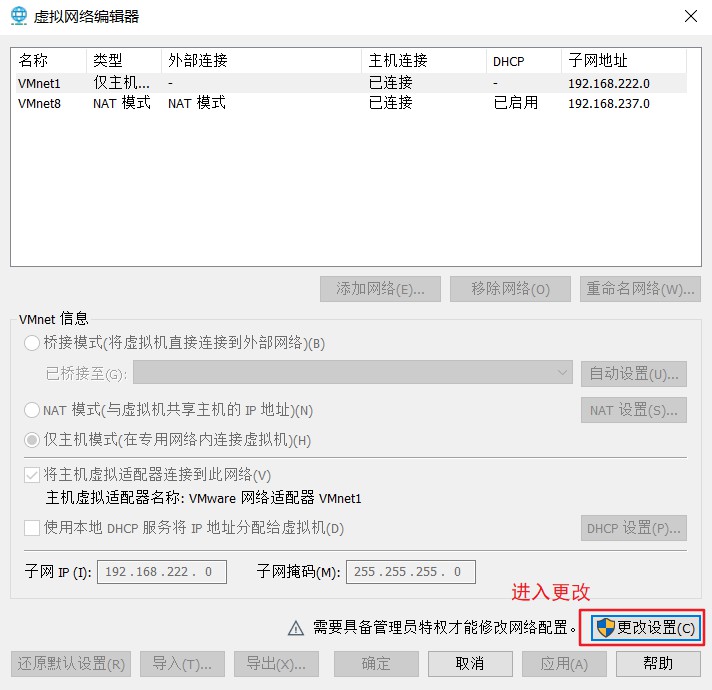
Task: Click subnet address 192.168.222.0
Action: click(609, 84)
